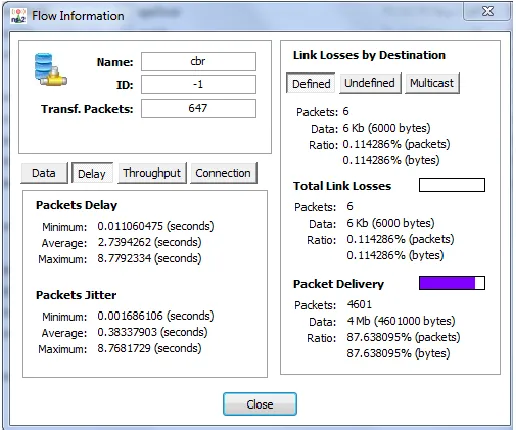Switch to the Data tab
The image size is (516, 430).
click(x=44, y=173)
